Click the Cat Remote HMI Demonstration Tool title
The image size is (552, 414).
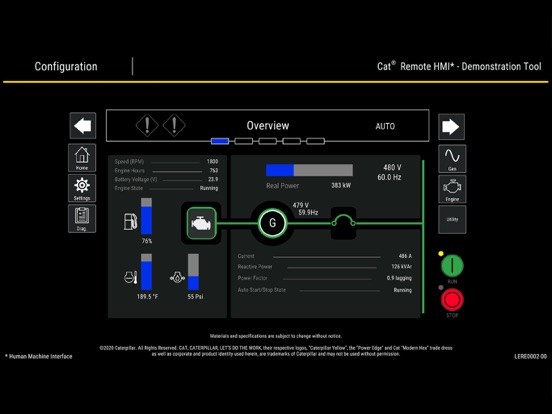click(x=459, y=66)
